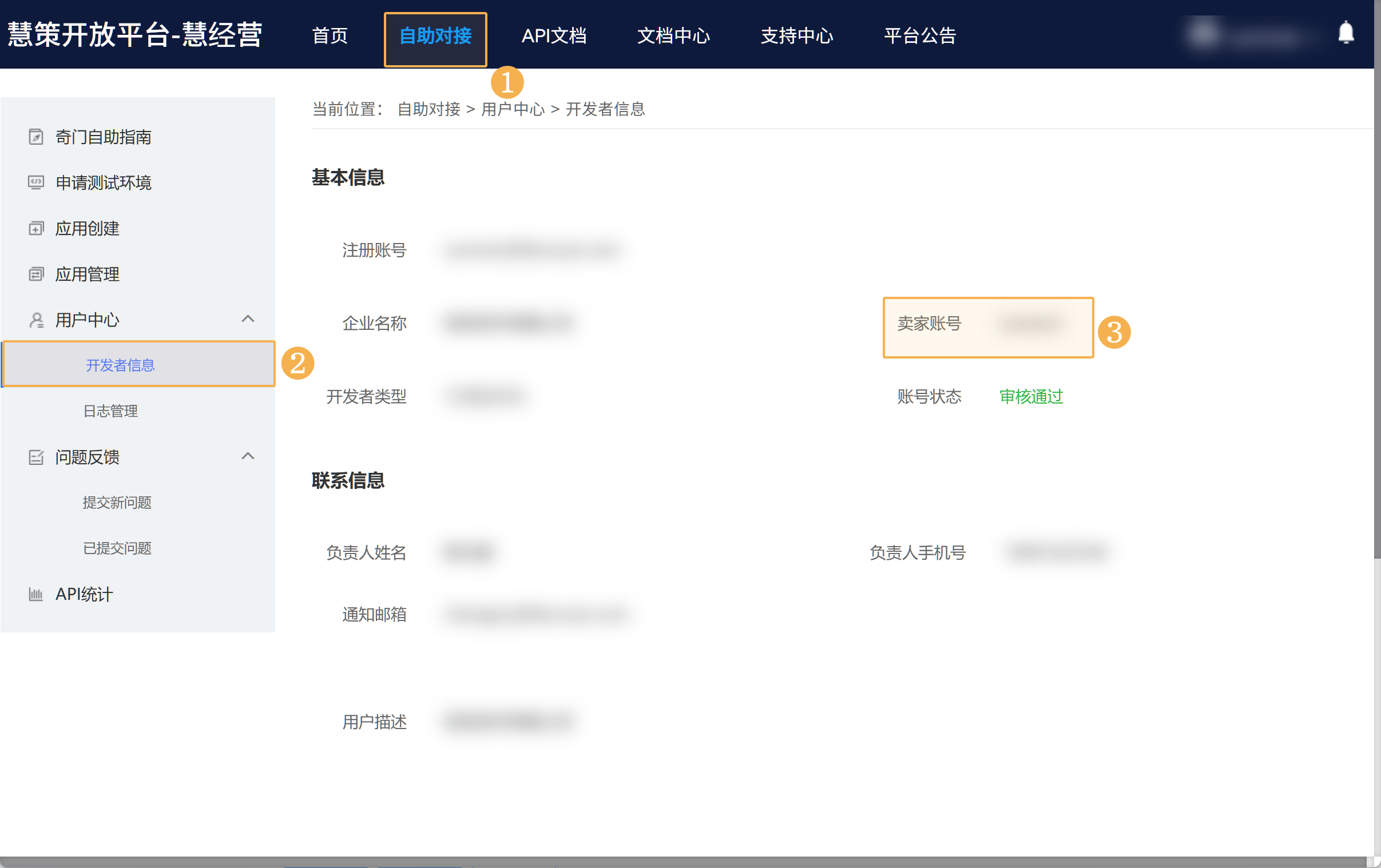Click the 申请测试环境 monitor icon

[x=35, y=183]
